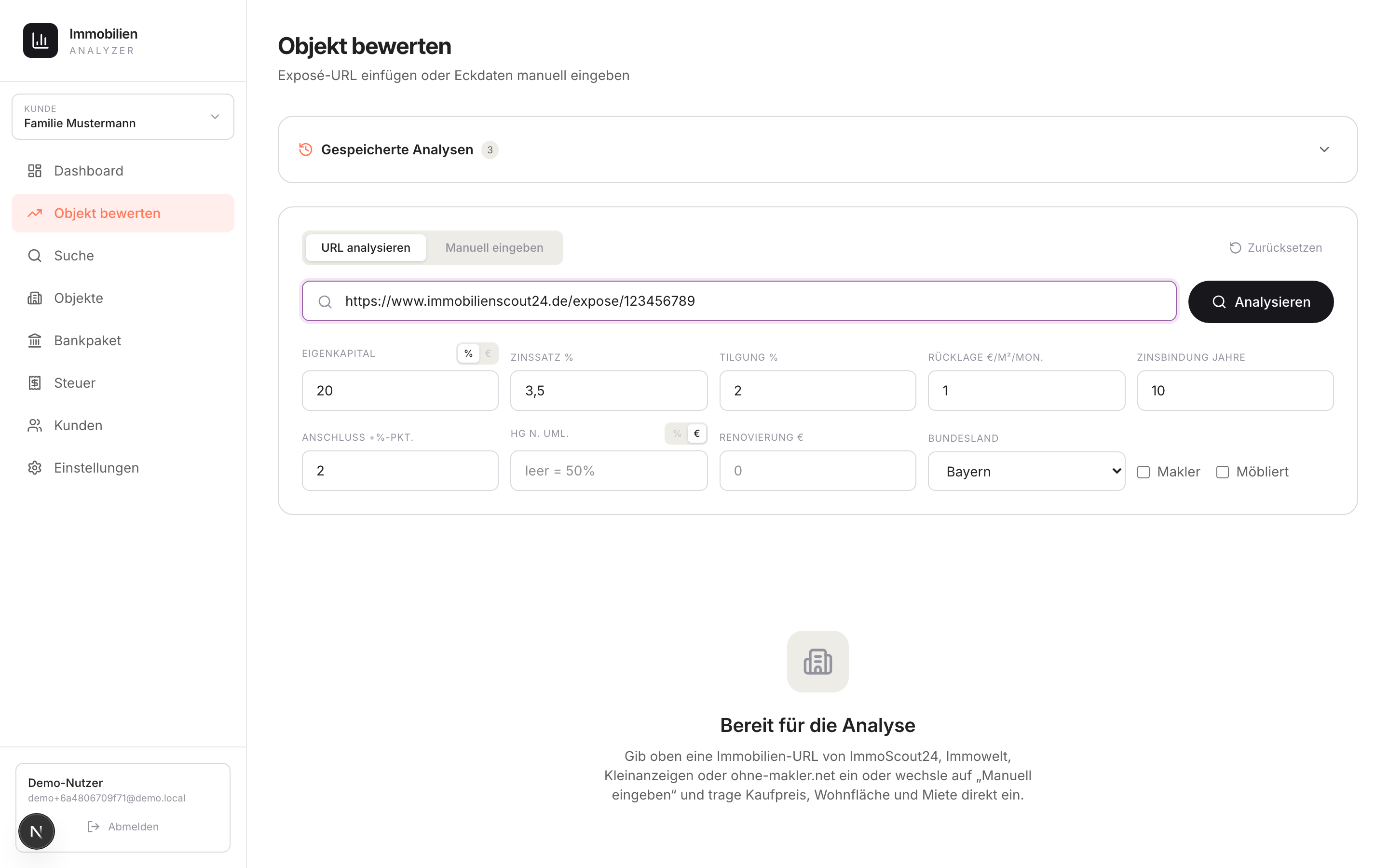The height and width of the screenshot is (868, 1389).
Task: Open Steuer via receipt icon
Action: tap(34, 383)
